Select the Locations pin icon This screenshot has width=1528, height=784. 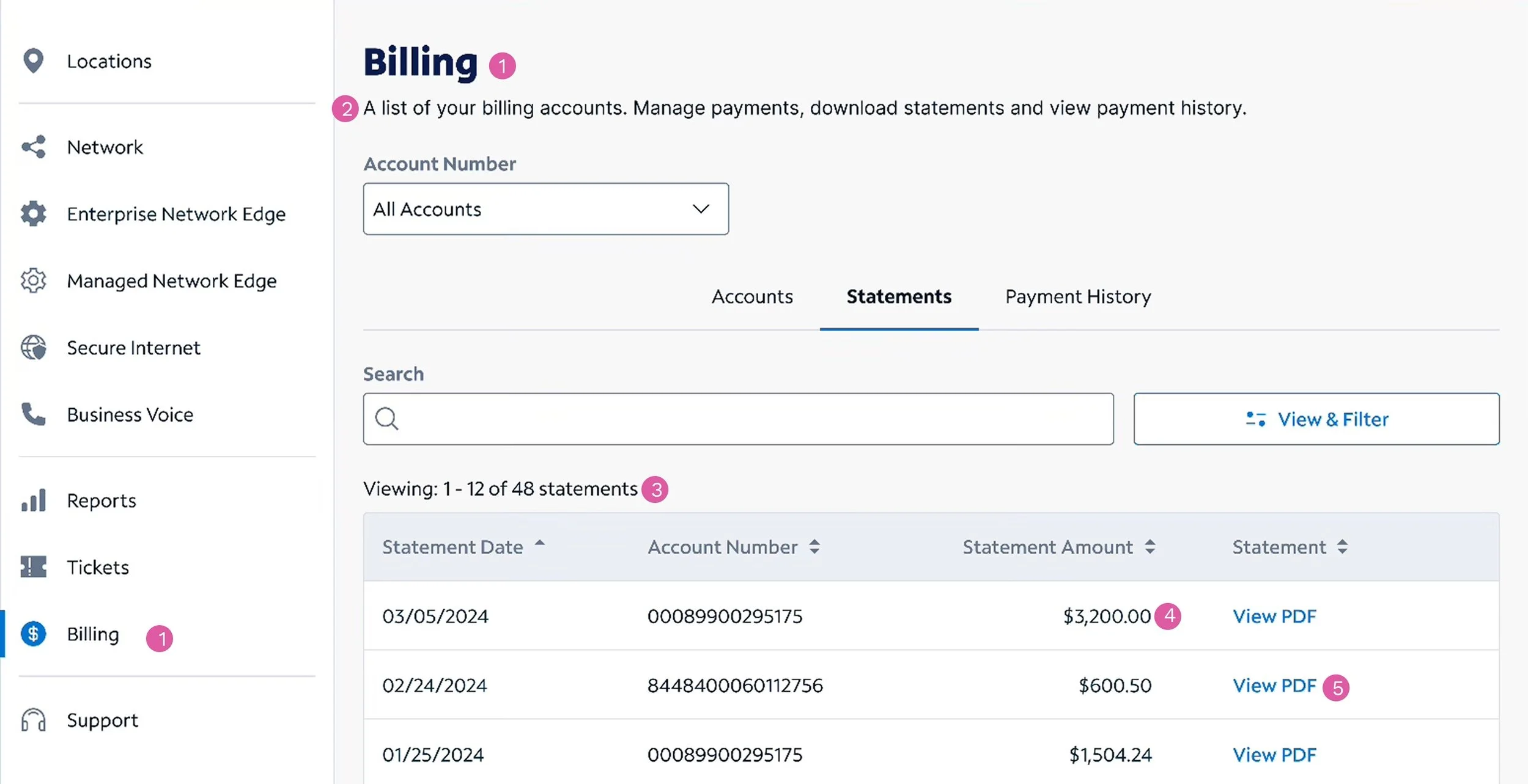(32, 60)
